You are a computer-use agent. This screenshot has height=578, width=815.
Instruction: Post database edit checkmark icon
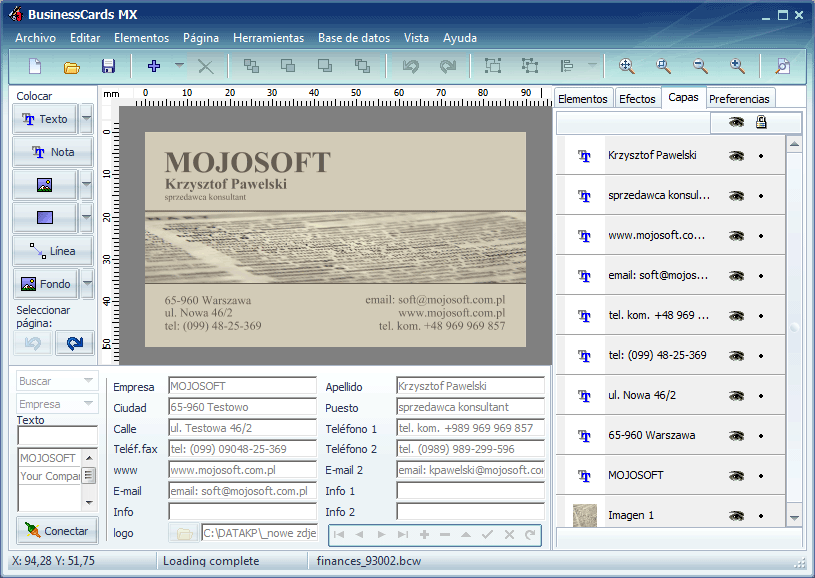488,534
